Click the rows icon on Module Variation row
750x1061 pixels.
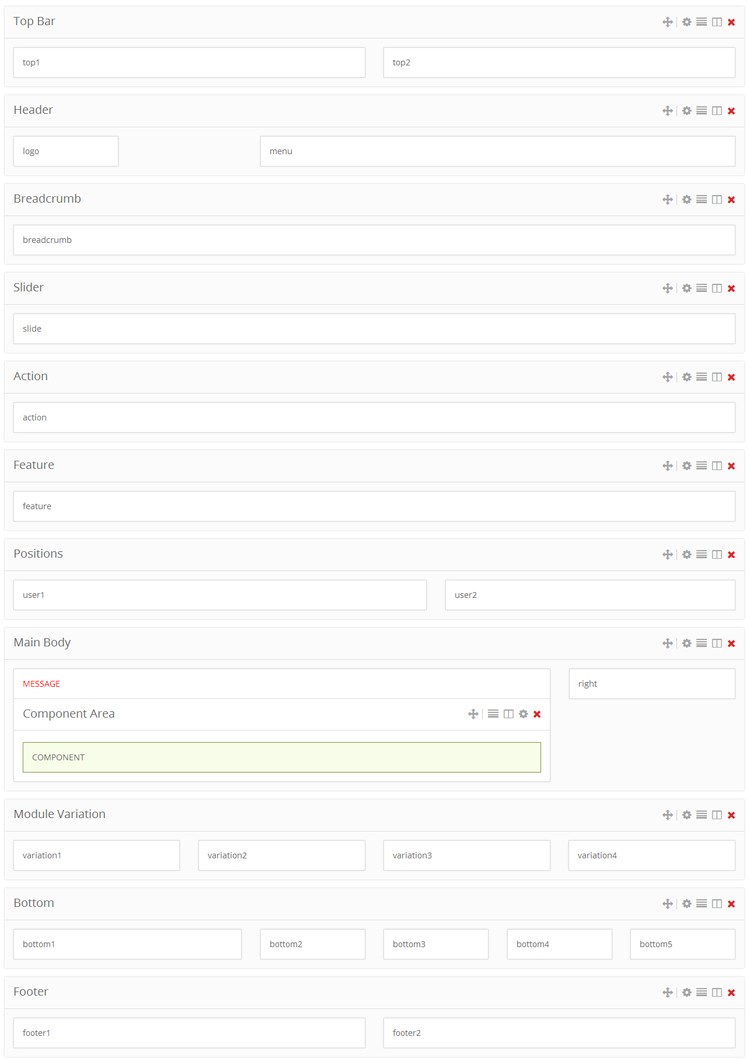[x=702, y=815]
